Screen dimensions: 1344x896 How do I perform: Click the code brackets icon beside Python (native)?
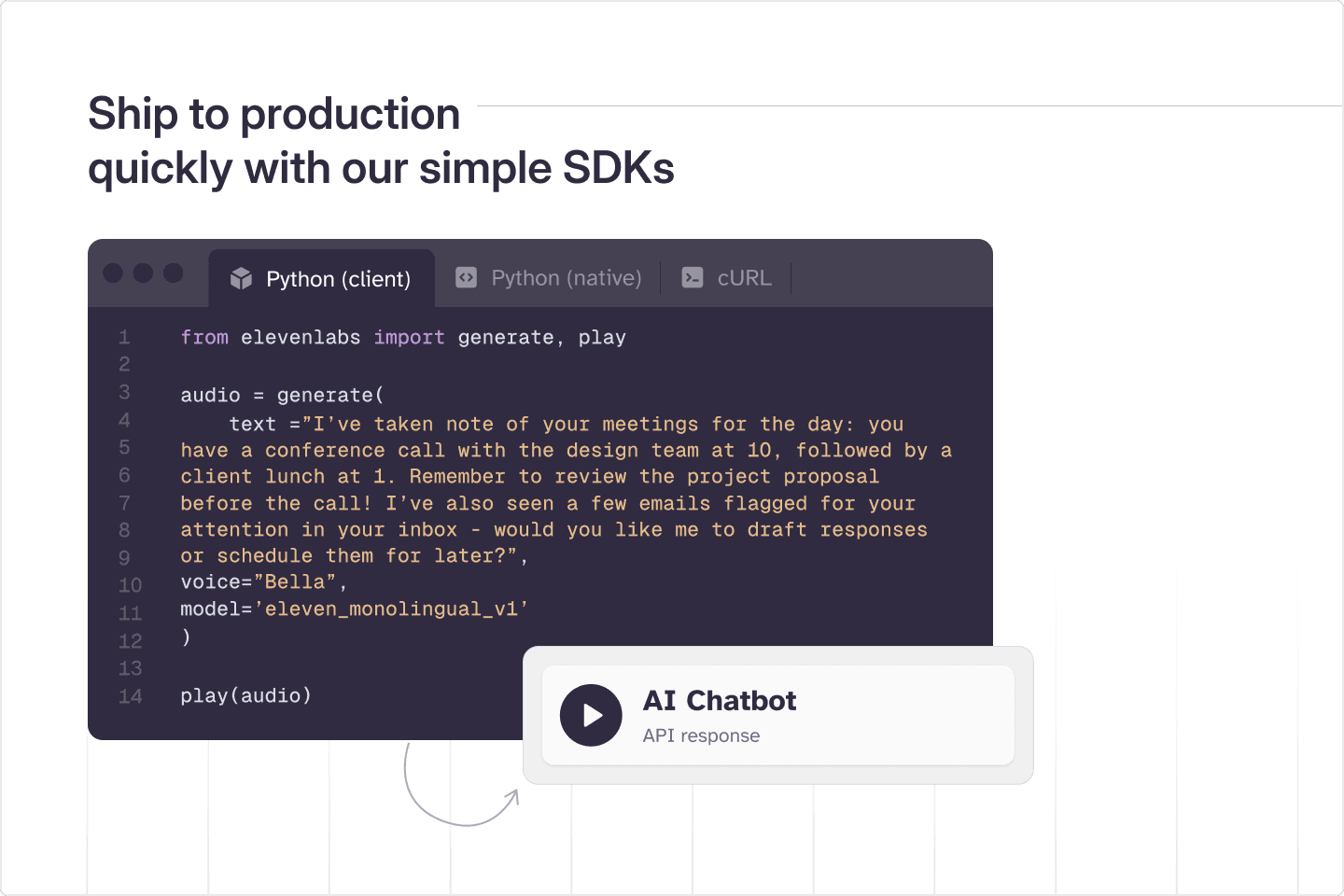pos(466,277)
